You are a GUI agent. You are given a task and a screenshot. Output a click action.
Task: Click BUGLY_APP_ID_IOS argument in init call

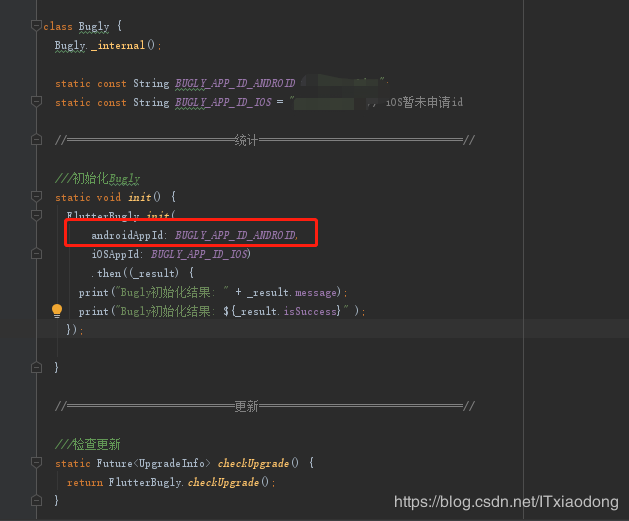[199, 254]
